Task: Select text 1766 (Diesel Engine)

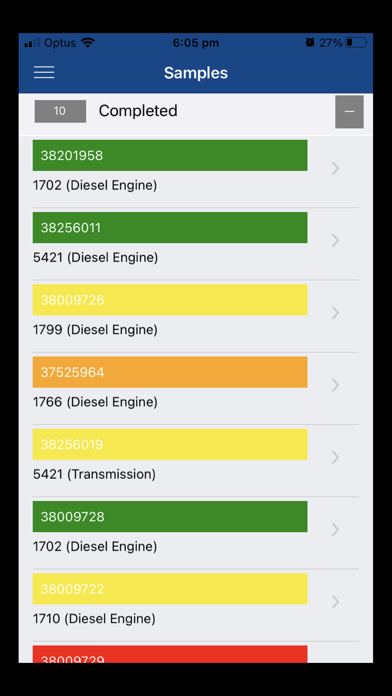Action: click(95, 402)
